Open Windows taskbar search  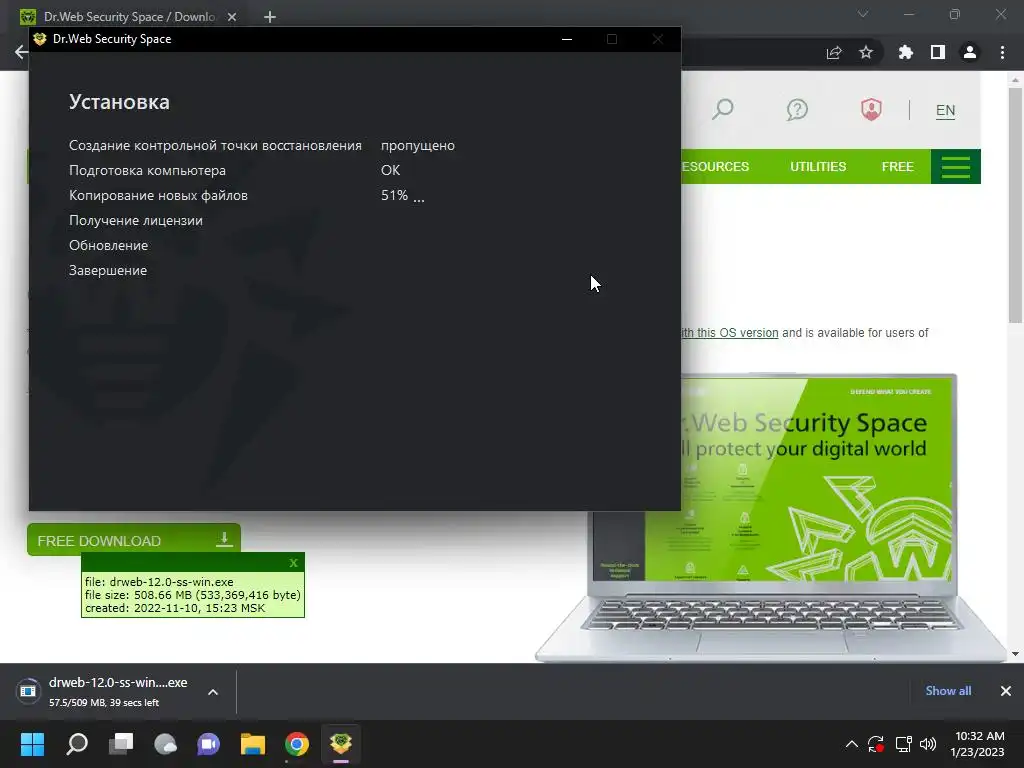tap(77, 744)
